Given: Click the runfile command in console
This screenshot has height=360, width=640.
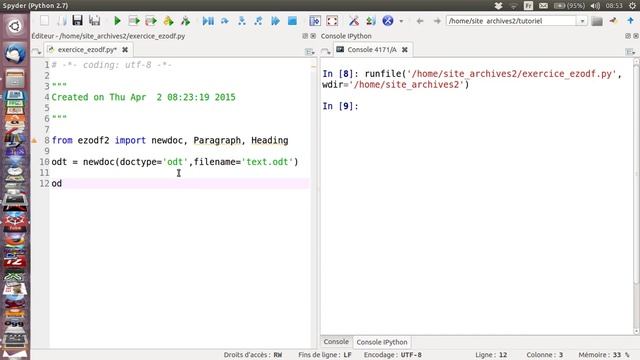Looking at the screenshot, I should pos(471,79).
